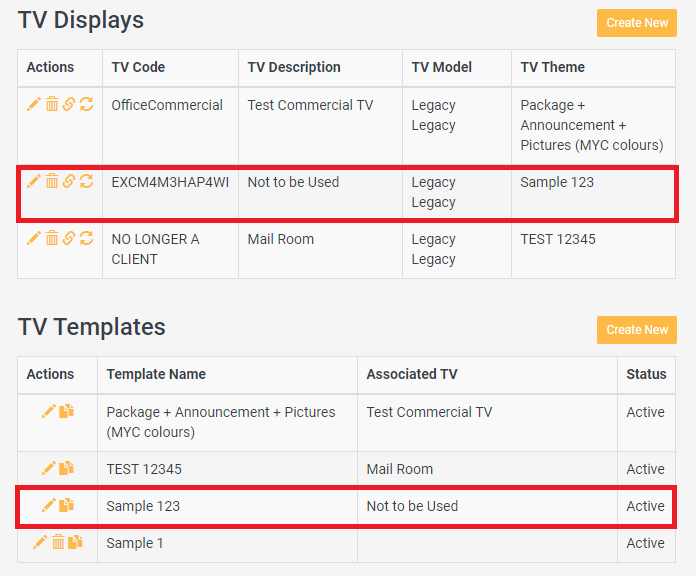Duplicate the TEST 12345 template

(x=66, y=468)
